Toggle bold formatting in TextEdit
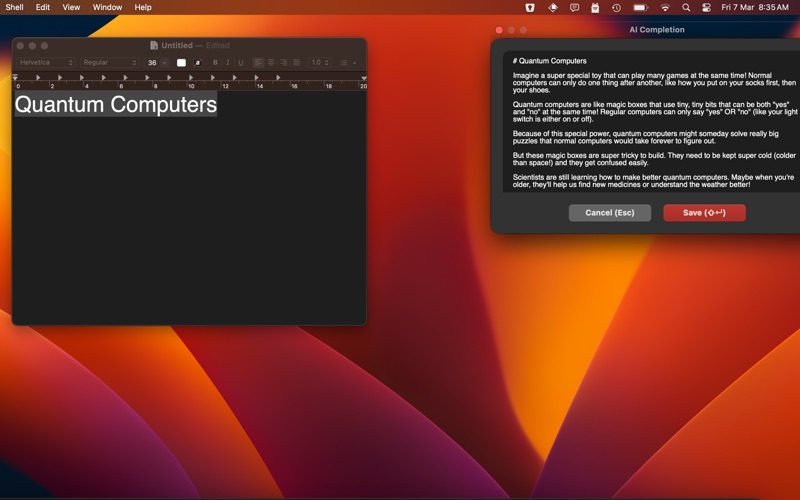Screen dimensions: 800x500 click(215, 63)
